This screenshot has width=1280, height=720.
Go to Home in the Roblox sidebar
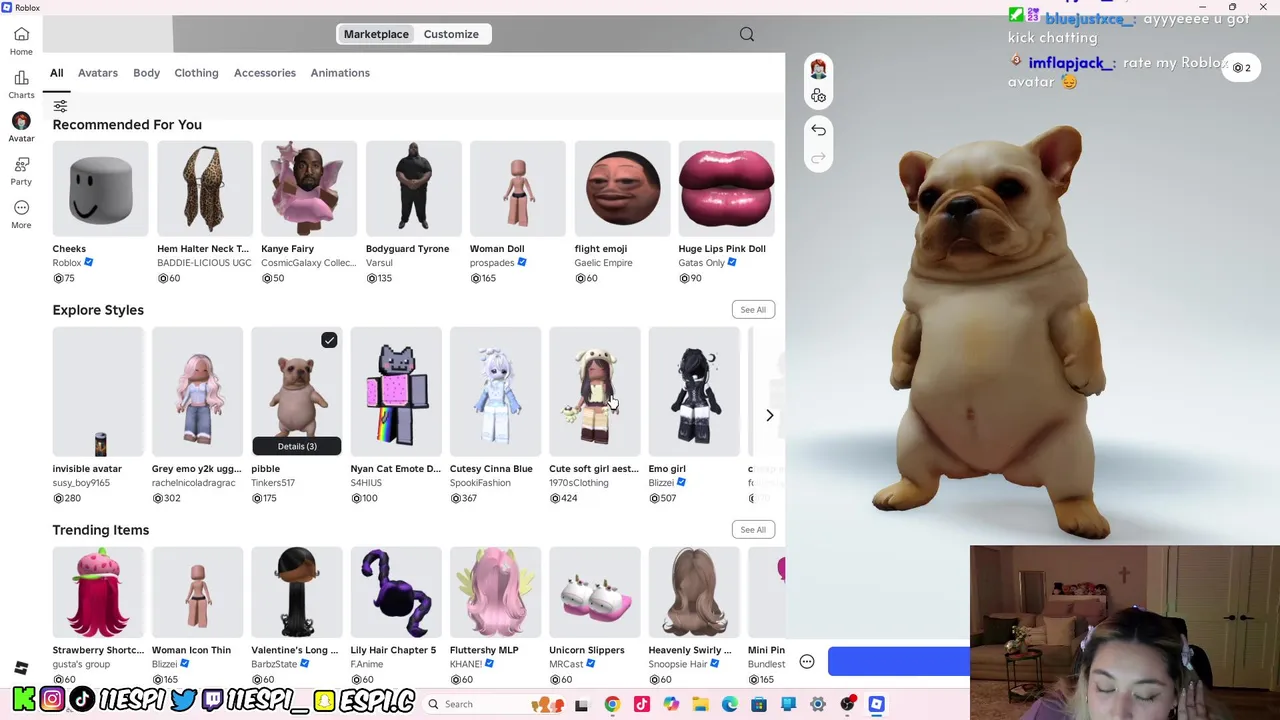point(21,41)
